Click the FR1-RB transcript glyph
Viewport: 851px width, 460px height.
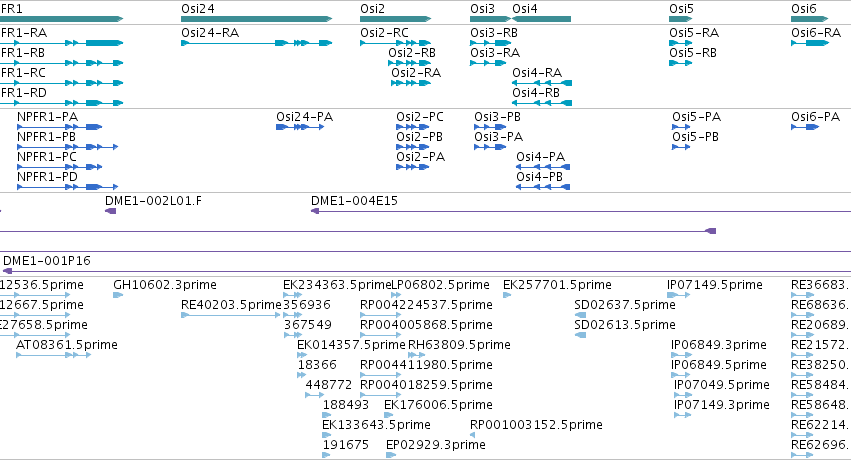pos(61,63)
